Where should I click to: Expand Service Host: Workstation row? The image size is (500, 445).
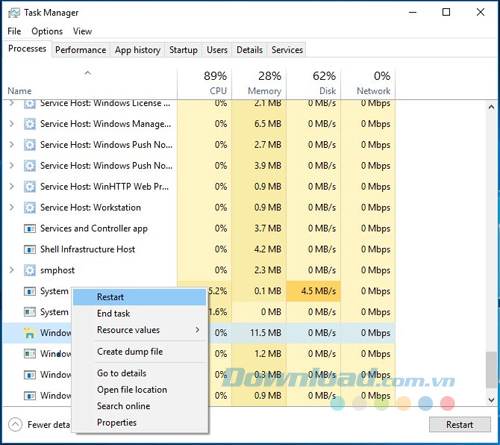pyautogui.click(x=12, y=207)
